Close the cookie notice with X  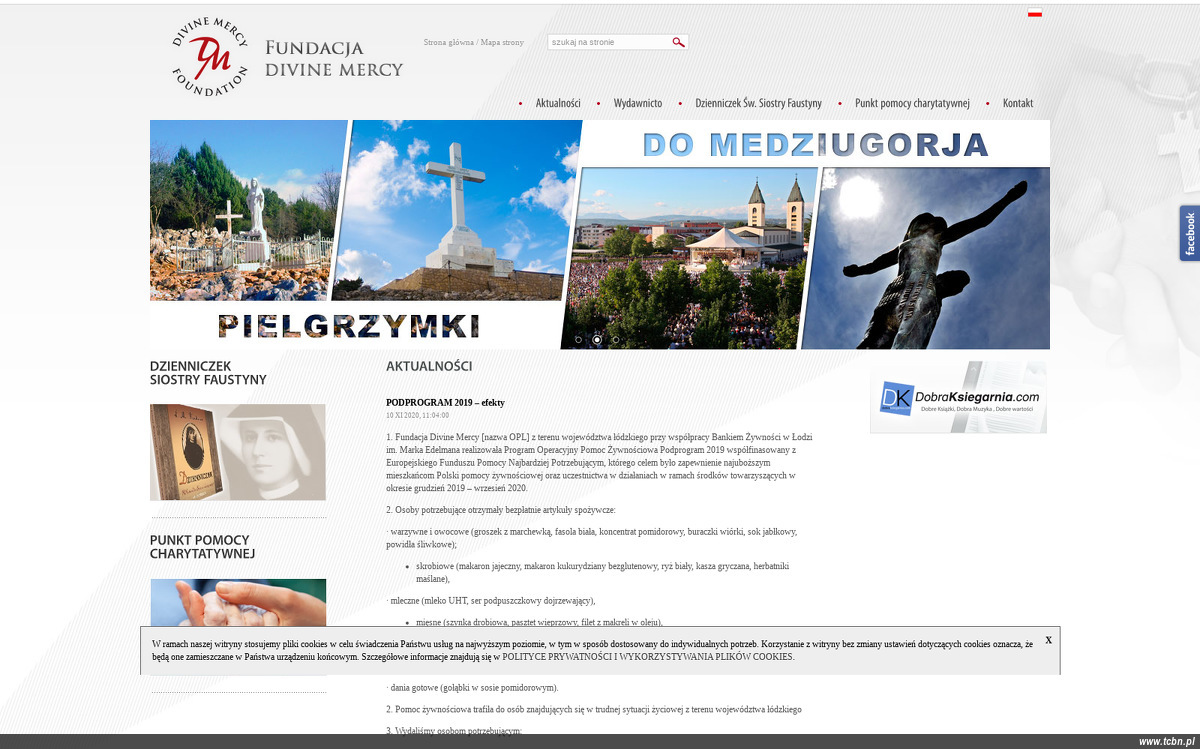(1048, 640)
